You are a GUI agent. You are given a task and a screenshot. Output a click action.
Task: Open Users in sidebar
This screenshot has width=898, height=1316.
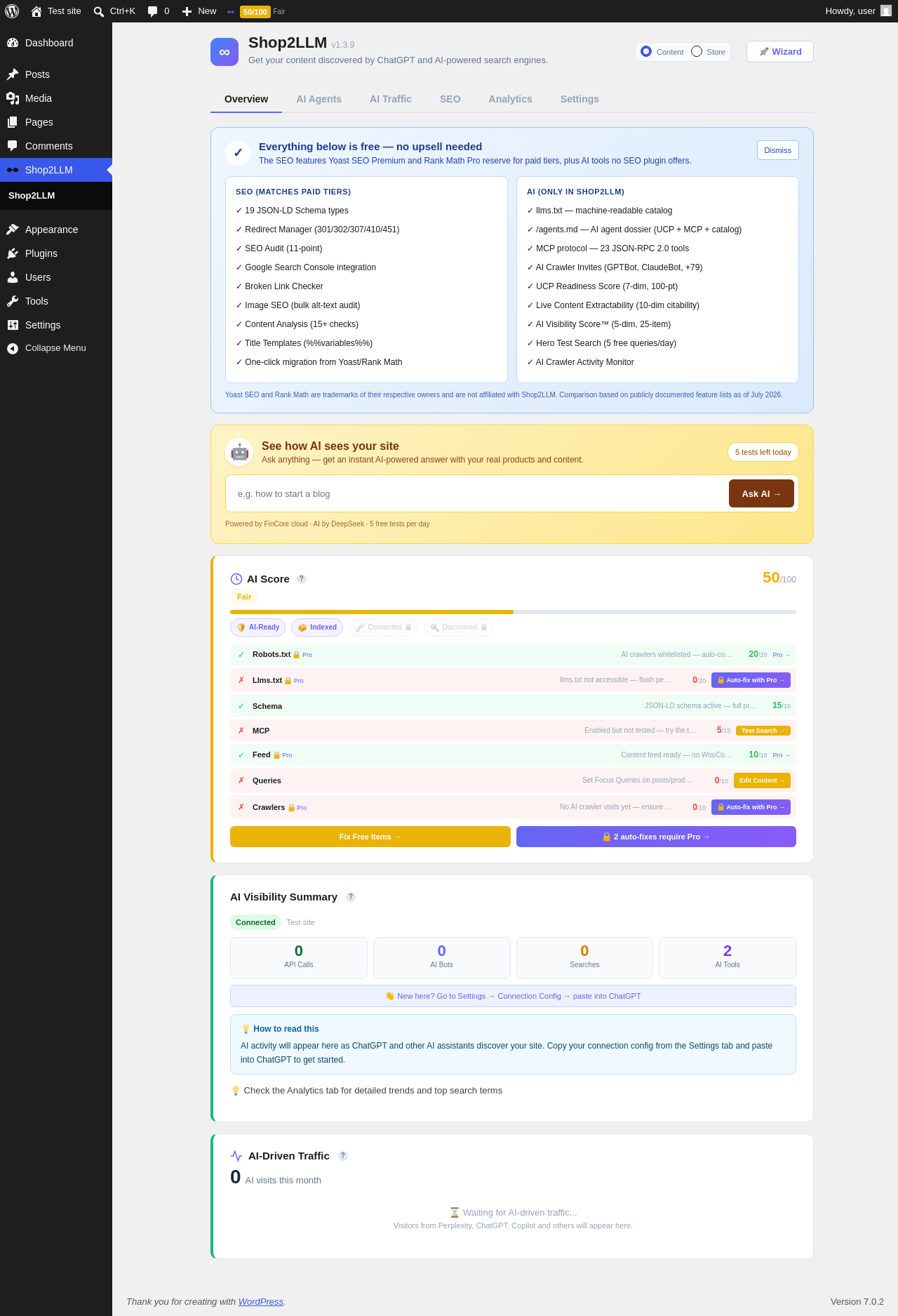pos(56,277)
